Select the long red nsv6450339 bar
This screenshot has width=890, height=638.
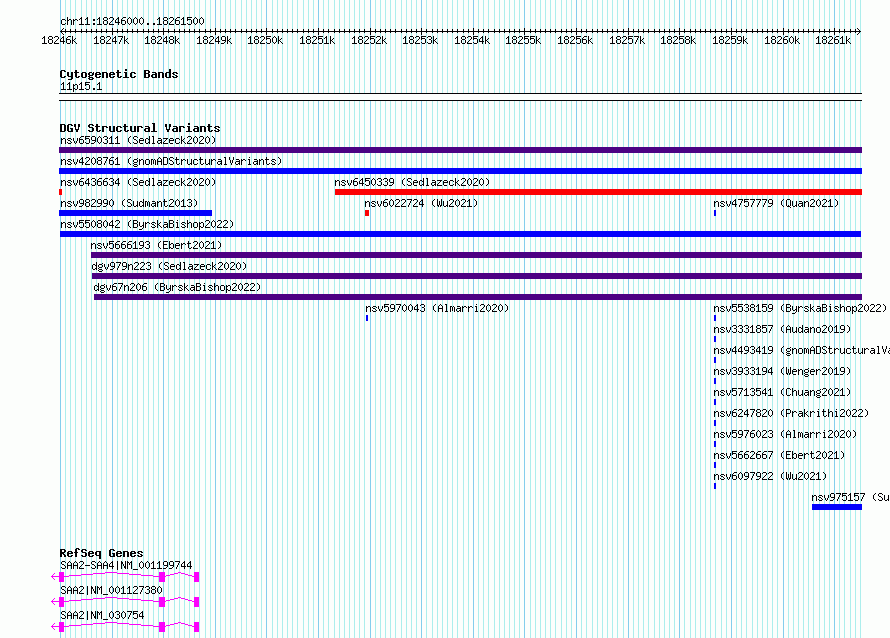point(598,192)
